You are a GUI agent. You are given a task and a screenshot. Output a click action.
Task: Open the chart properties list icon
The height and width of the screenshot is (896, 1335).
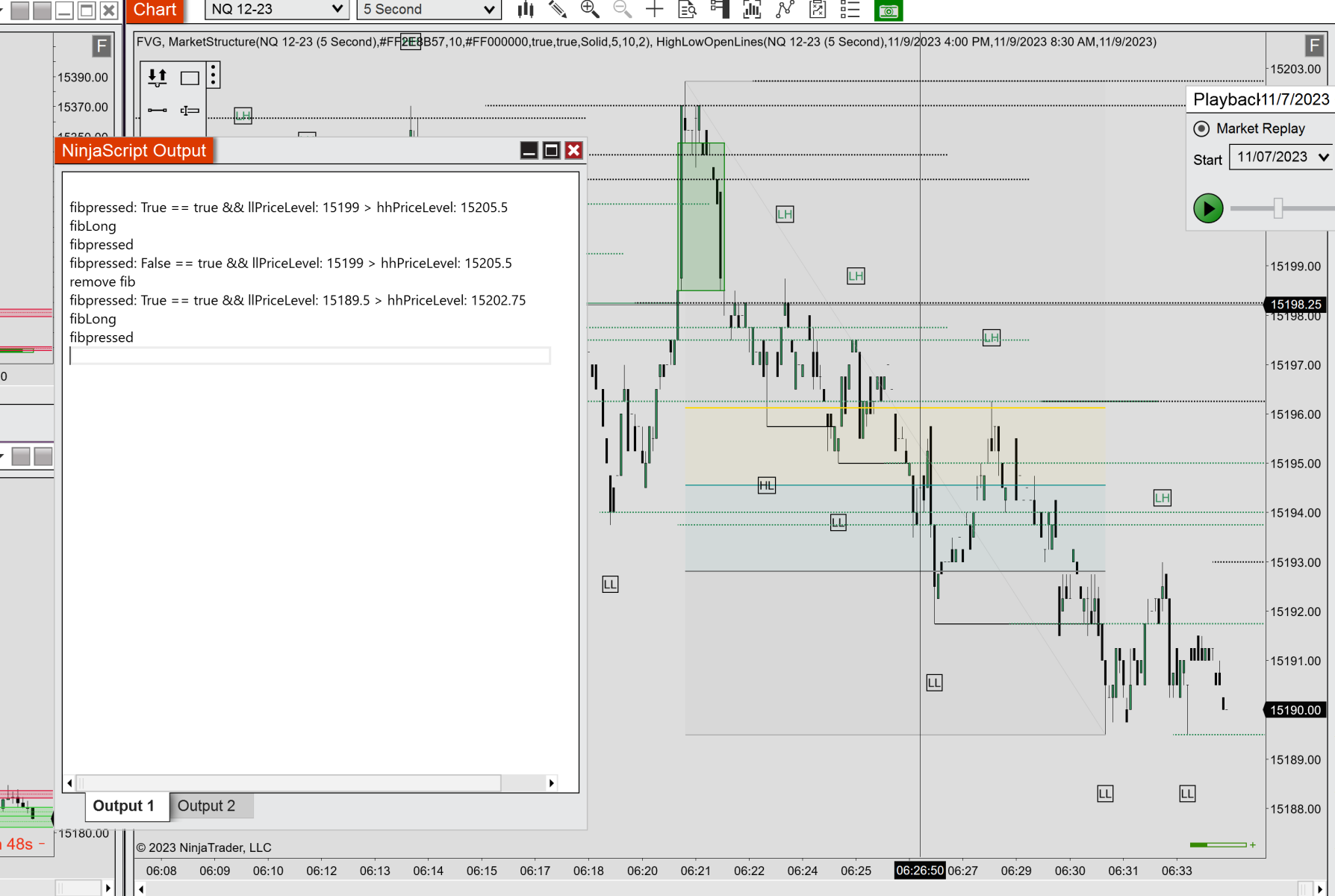850,10
